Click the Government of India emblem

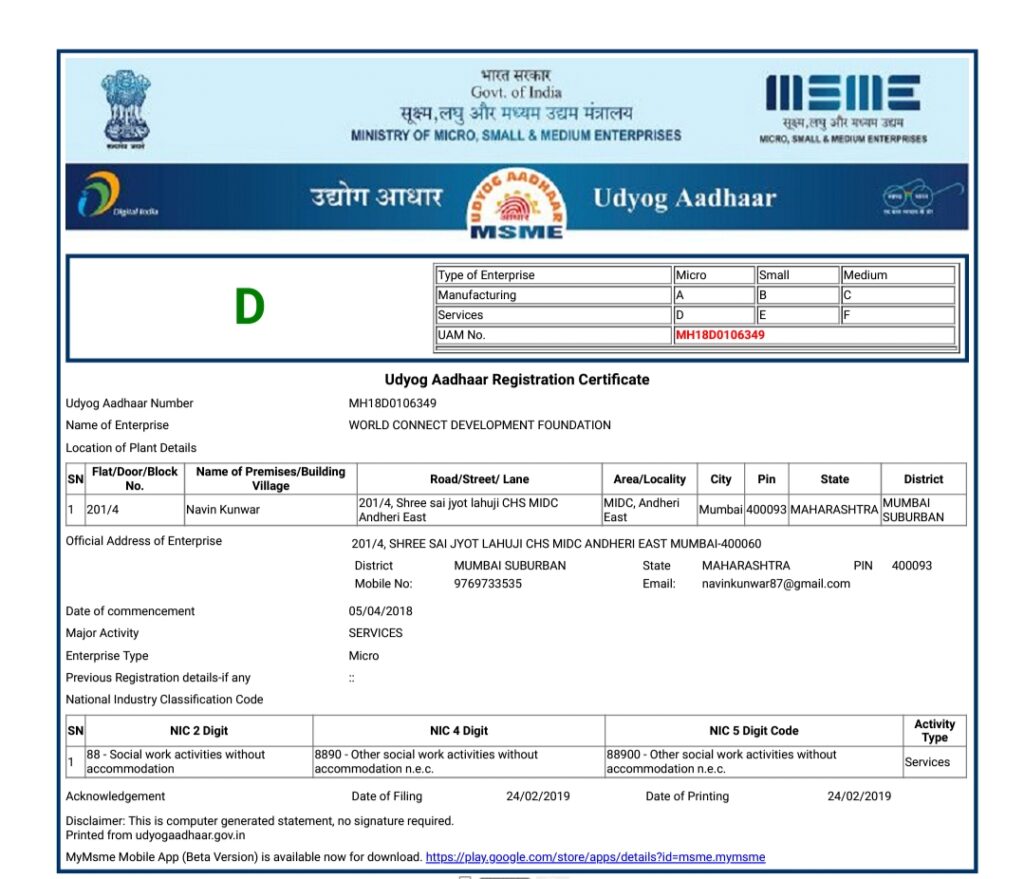tap(125, 108)
